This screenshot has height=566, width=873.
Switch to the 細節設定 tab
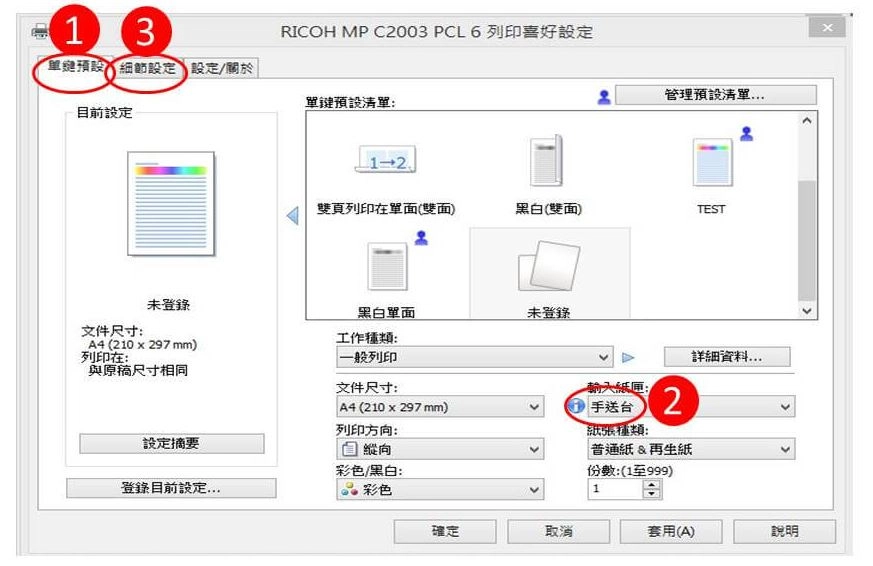pos(148,68)
